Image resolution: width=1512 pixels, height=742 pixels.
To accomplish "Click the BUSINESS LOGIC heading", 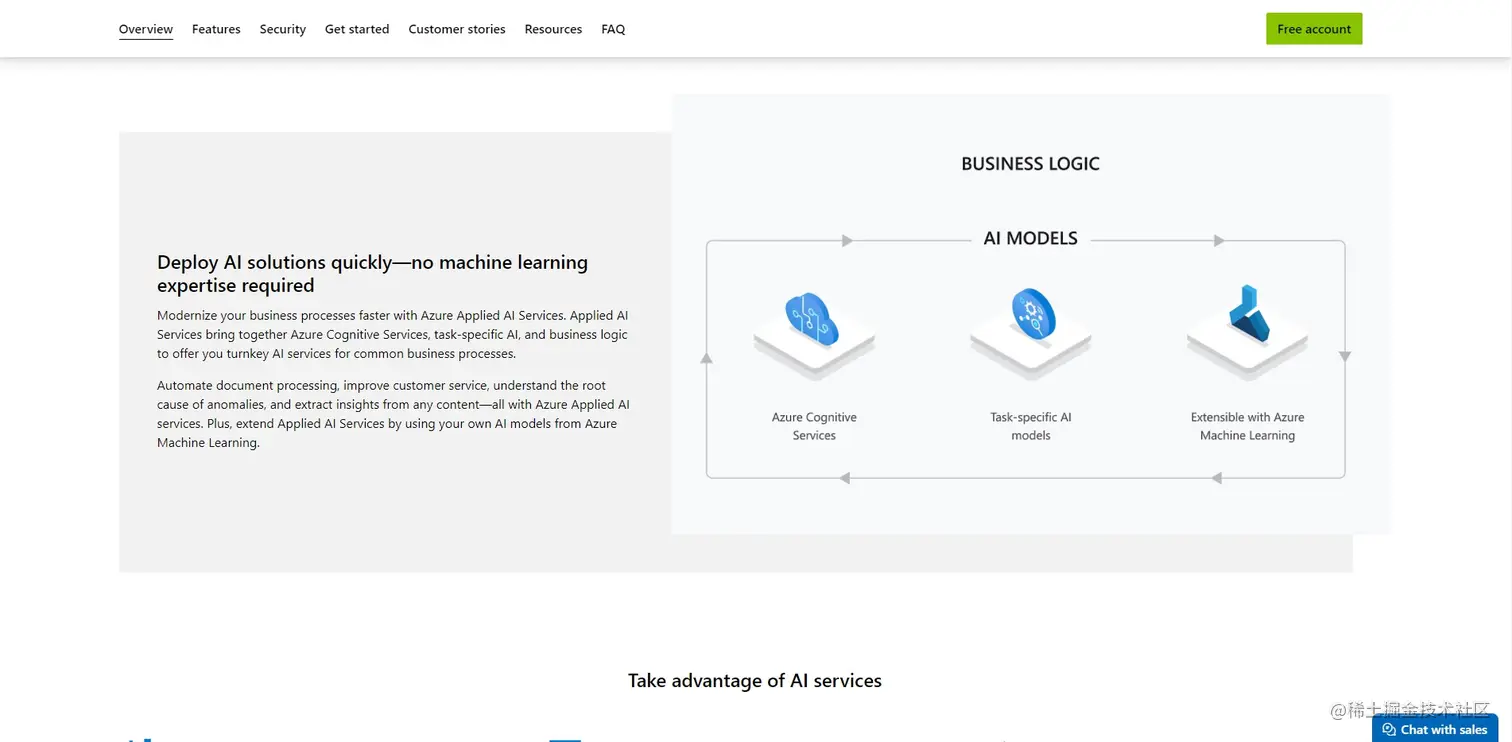I will [1030, 164].
